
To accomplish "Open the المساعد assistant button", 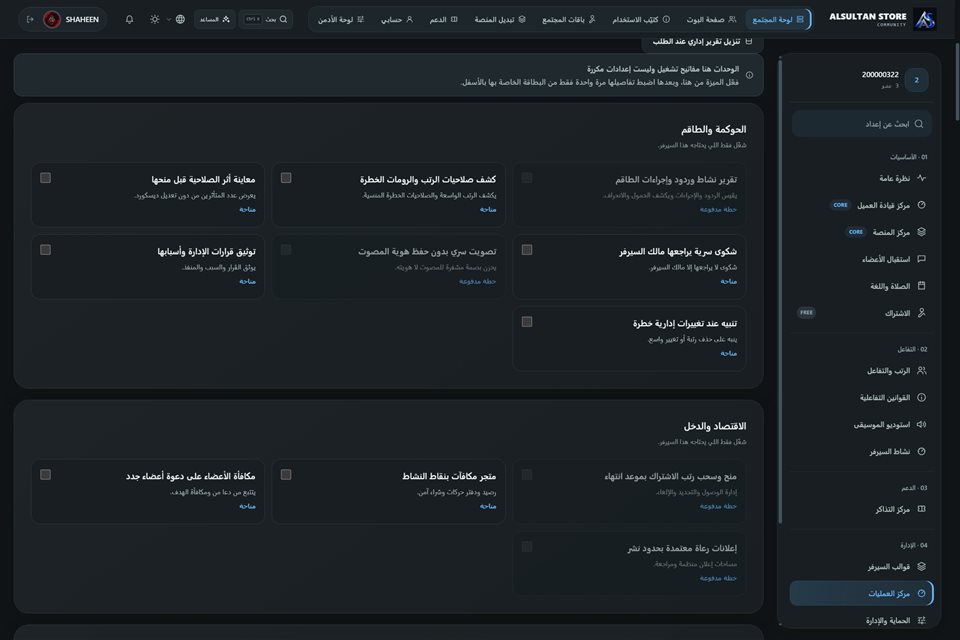I will click(x=215, y=20).
